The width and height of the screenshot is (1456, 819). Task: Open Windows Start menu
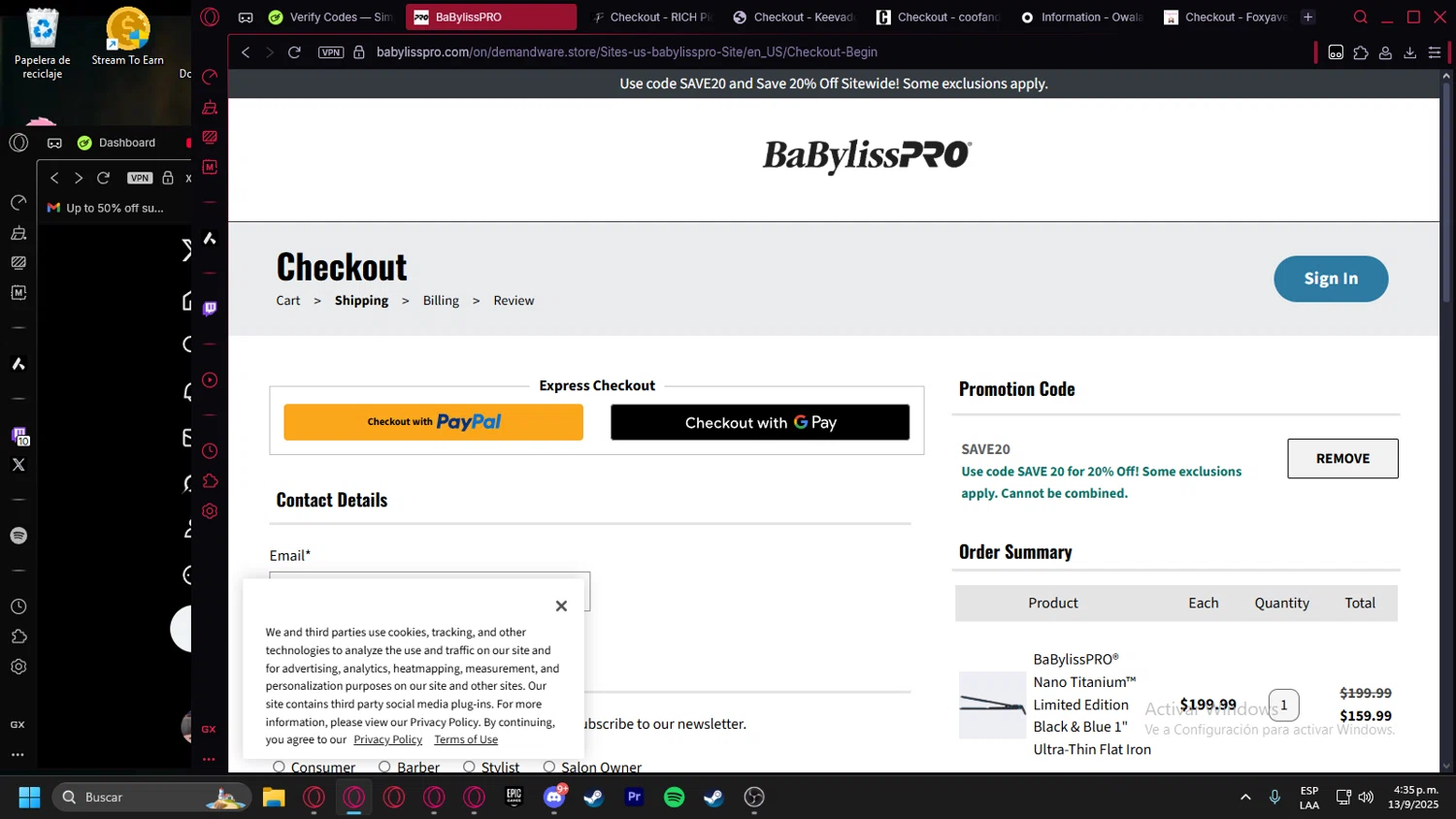point(30,798)
